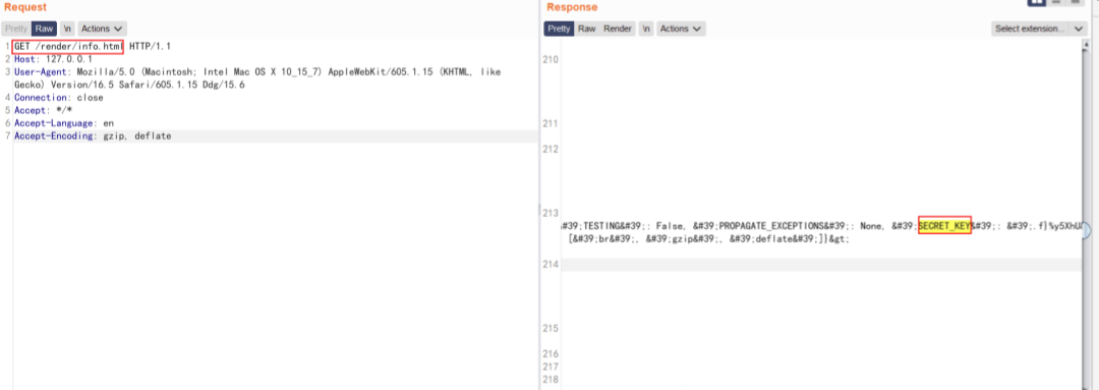Image resolution: width=1099 pixels, height=390 pixels.
Task: Select Raw view in the Request pane
Action: pos(44,29)
